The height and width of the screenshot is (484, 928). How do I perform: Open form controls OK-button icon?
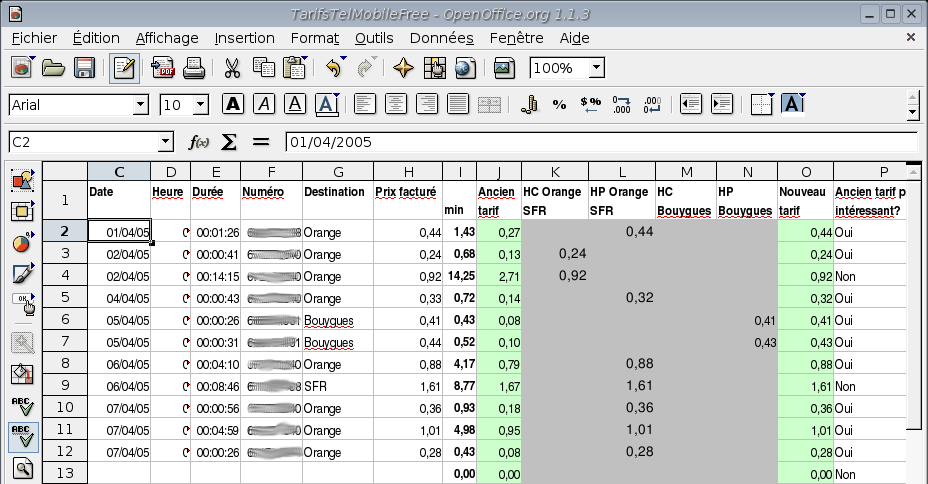(24, 304)
